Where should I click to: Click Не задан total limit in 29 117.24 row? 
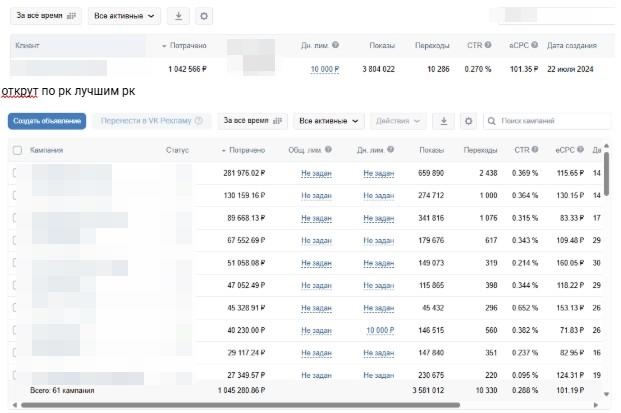316,352
